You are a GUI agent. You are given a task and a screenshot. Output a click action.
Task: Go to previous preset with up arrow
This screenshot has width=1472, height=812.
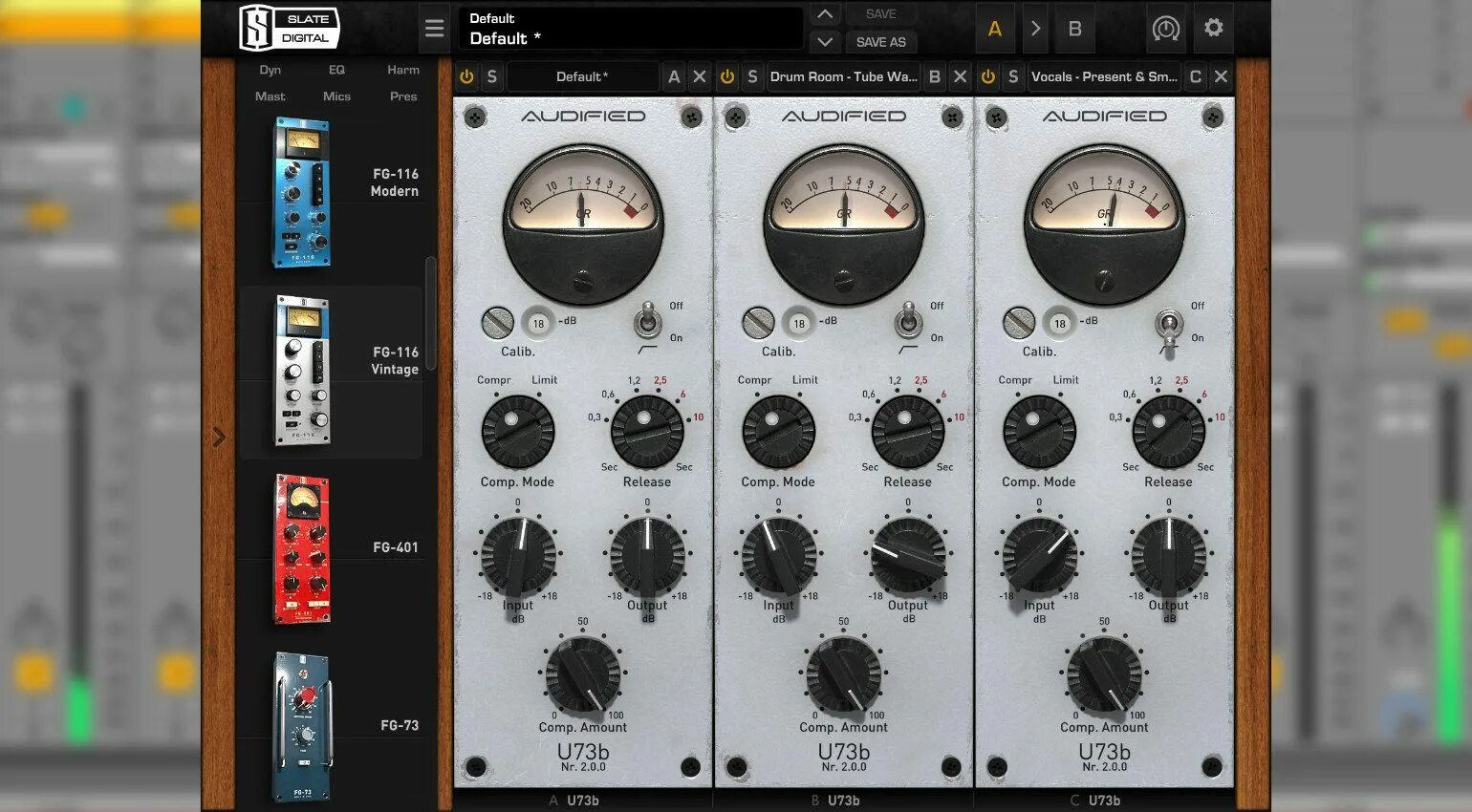825,14
